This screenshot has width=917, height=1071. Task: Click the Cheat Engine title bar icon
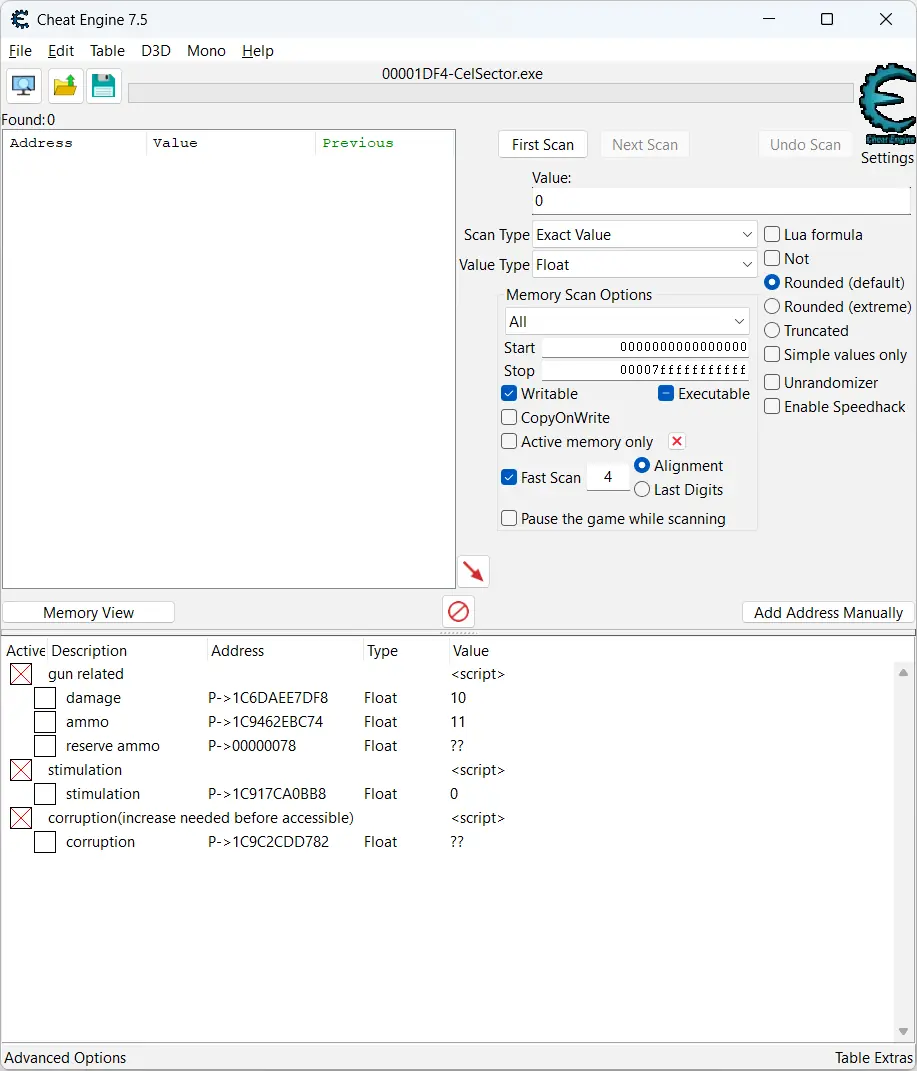20,19
